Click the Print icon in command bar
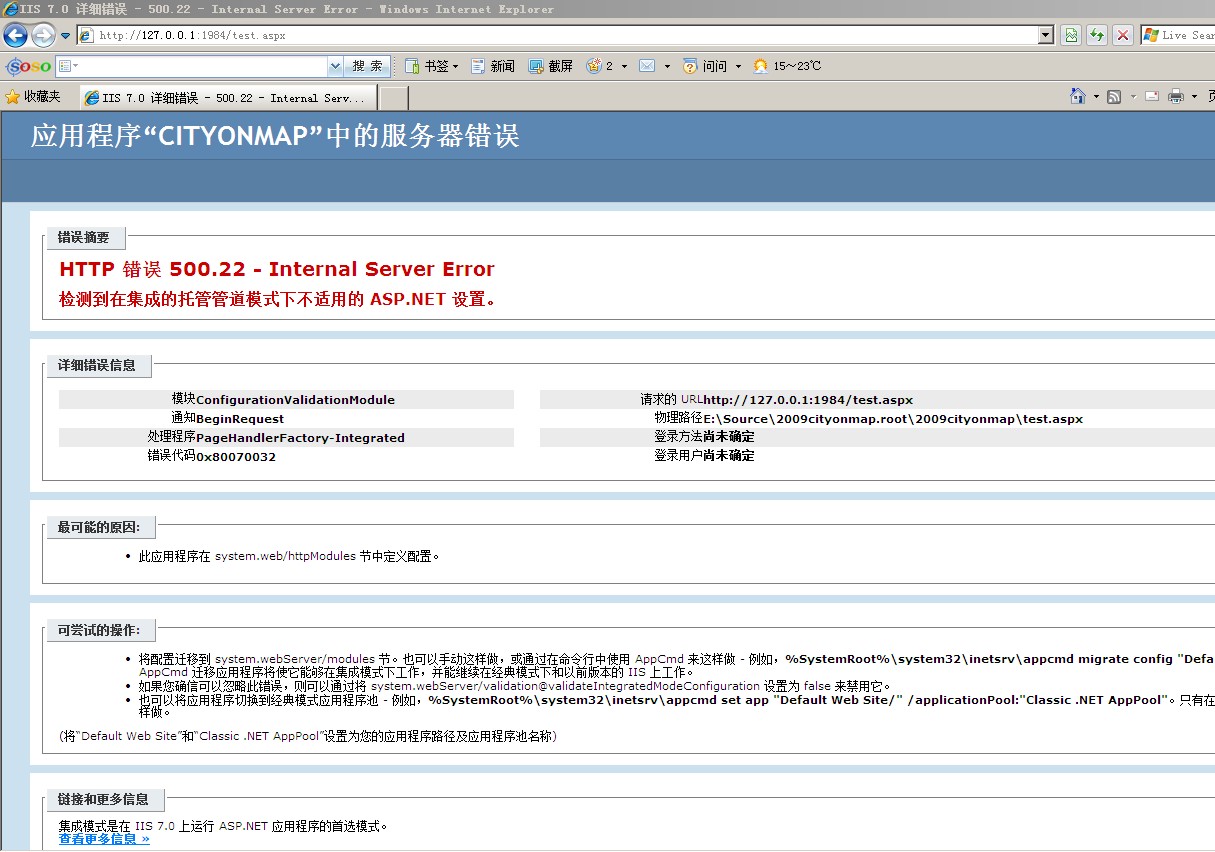Viewport: 1215px width, 852px height. point(1176,97)
